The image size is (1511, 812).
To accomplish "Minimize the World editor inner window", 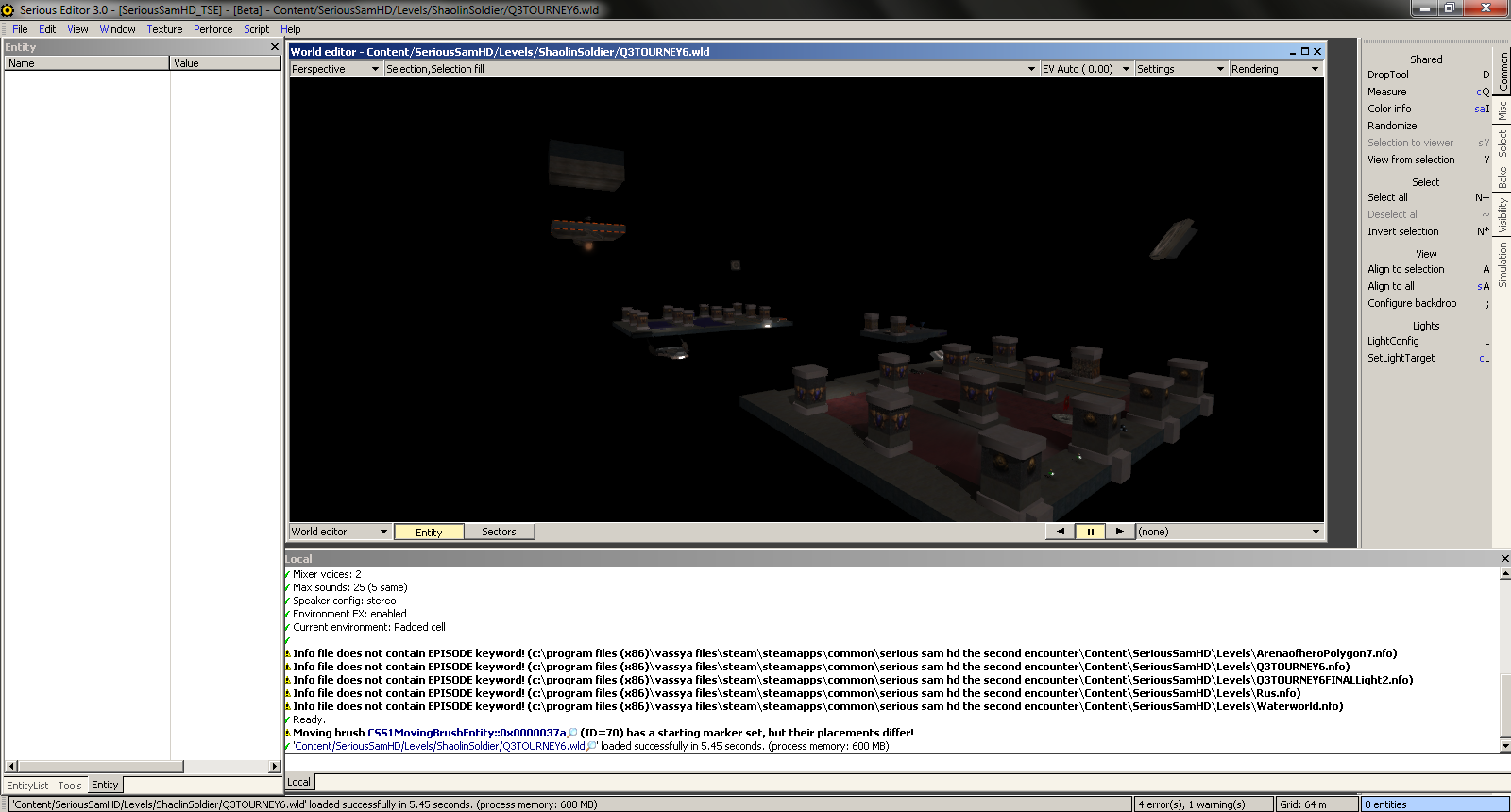I will point(1293,52).
